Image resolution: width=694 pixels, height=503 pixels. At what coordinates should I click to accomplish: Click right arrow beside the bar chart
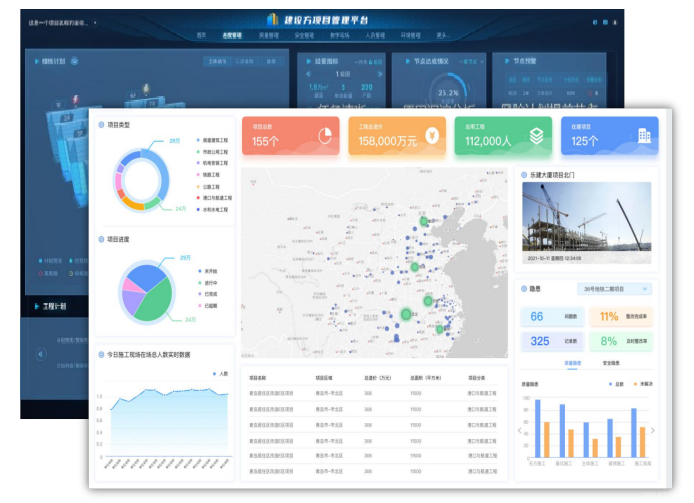[653, 430]
